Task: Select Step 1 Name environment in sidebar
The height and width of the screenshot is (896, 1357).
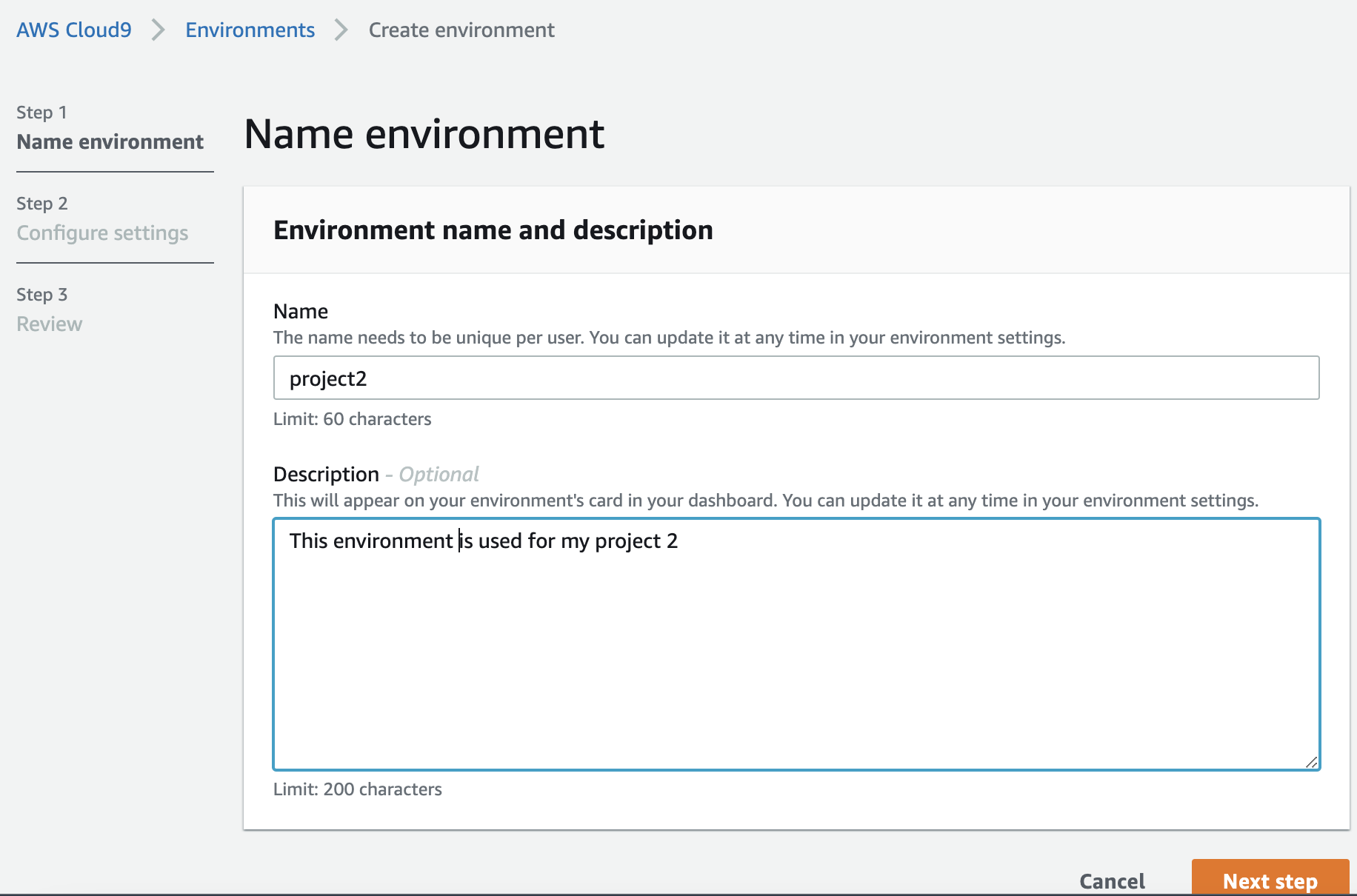Action: point(110,141)
